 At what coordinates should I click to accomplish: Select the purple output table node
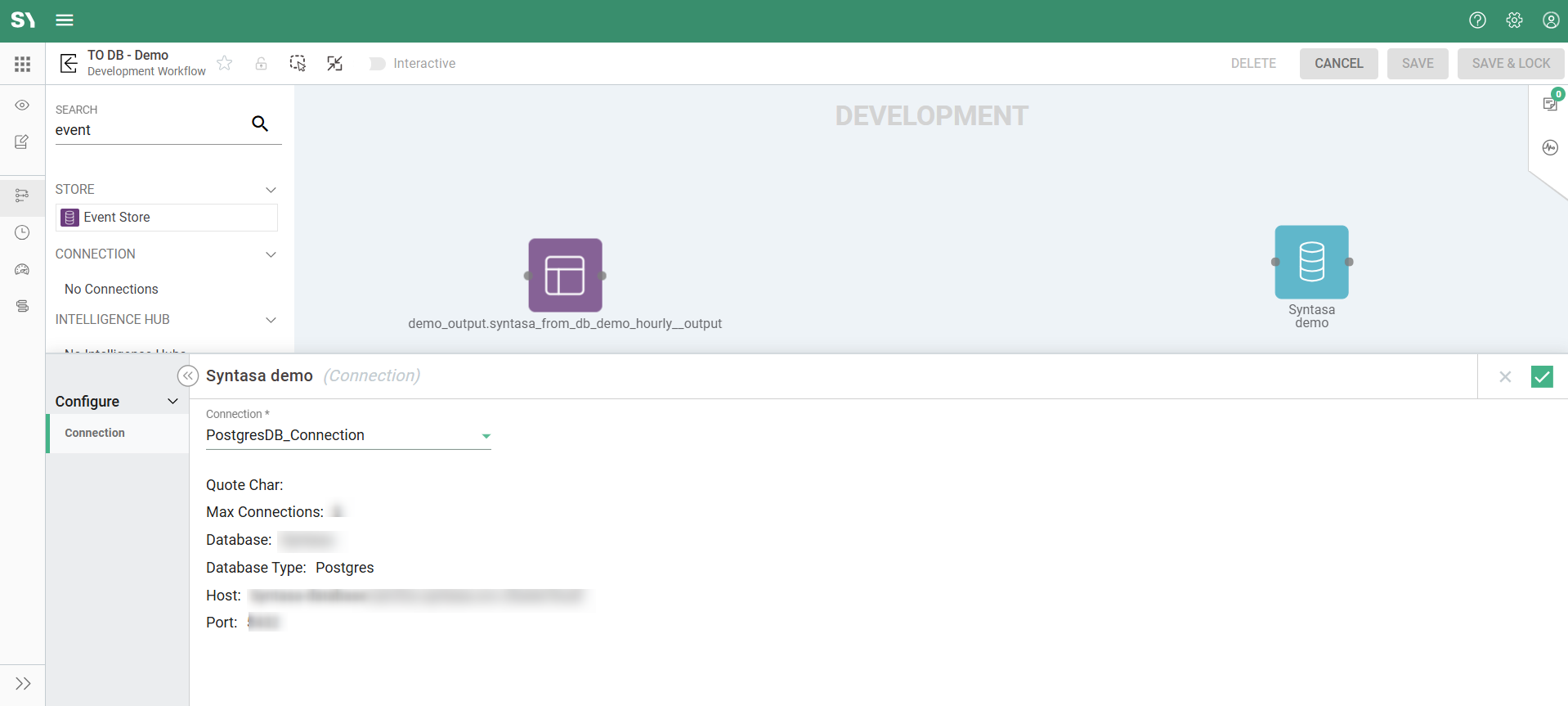coord(565,276)
